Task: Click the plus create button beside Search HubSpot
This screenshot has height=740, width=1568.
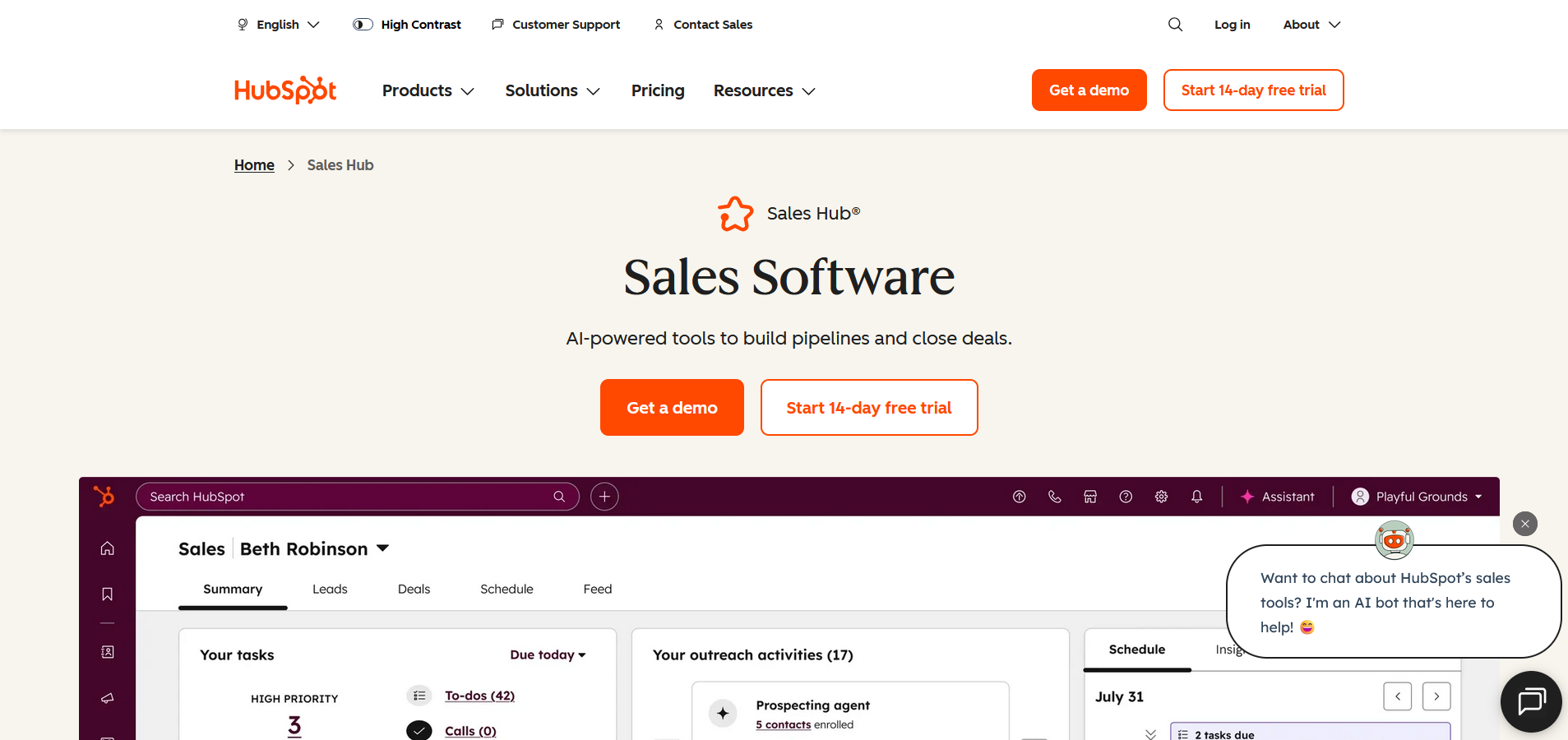Action: click(604, 497)
